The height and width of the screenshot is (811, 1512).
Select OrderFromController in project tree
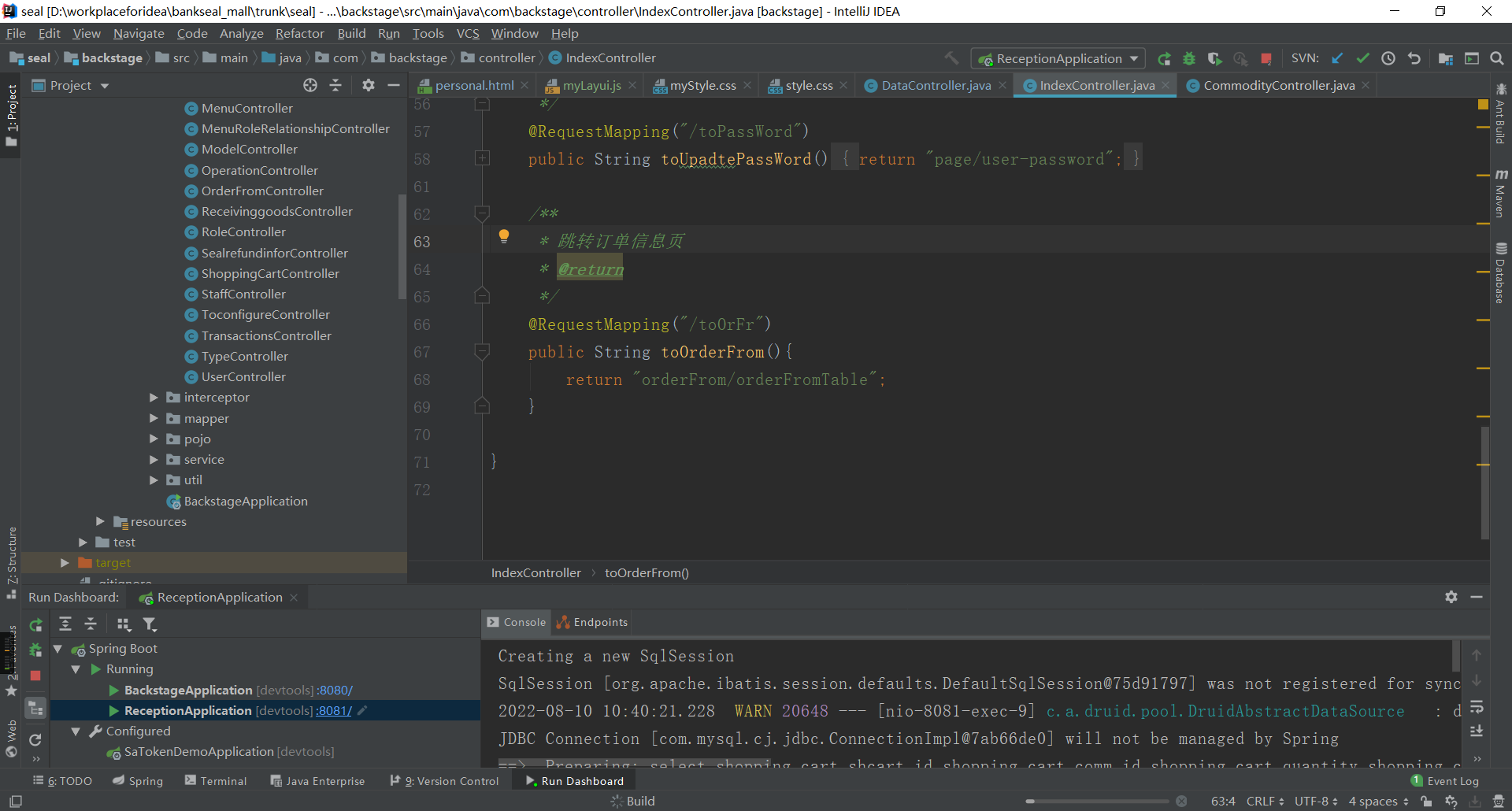tap(261, 191)
